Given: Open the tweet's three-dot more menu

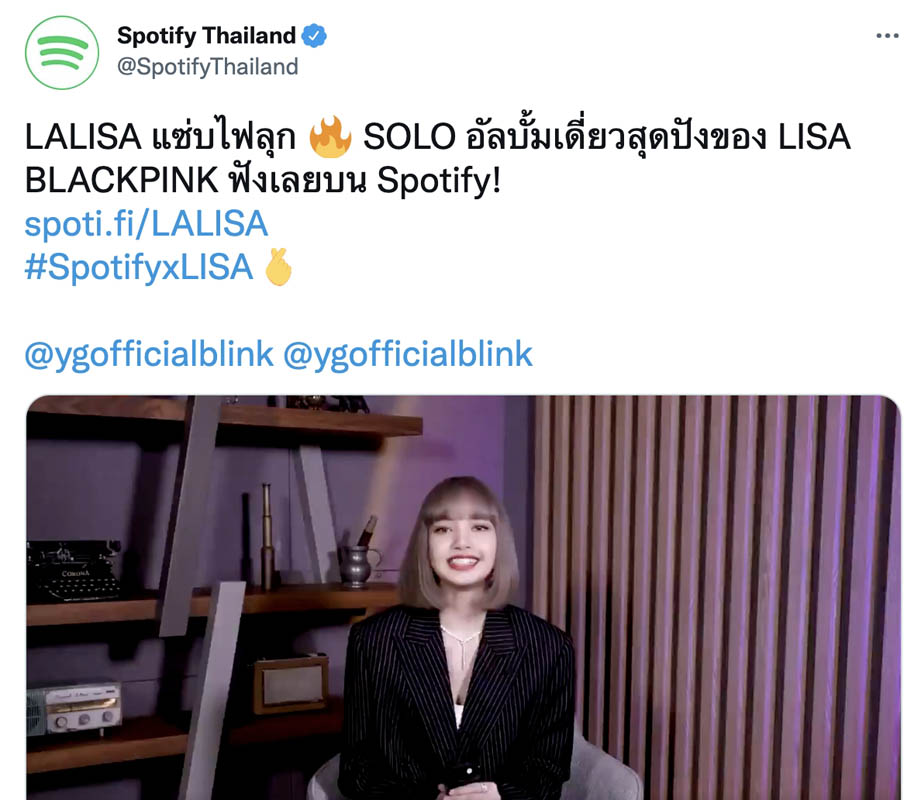Looking at the screenshot, I should 887,36.
